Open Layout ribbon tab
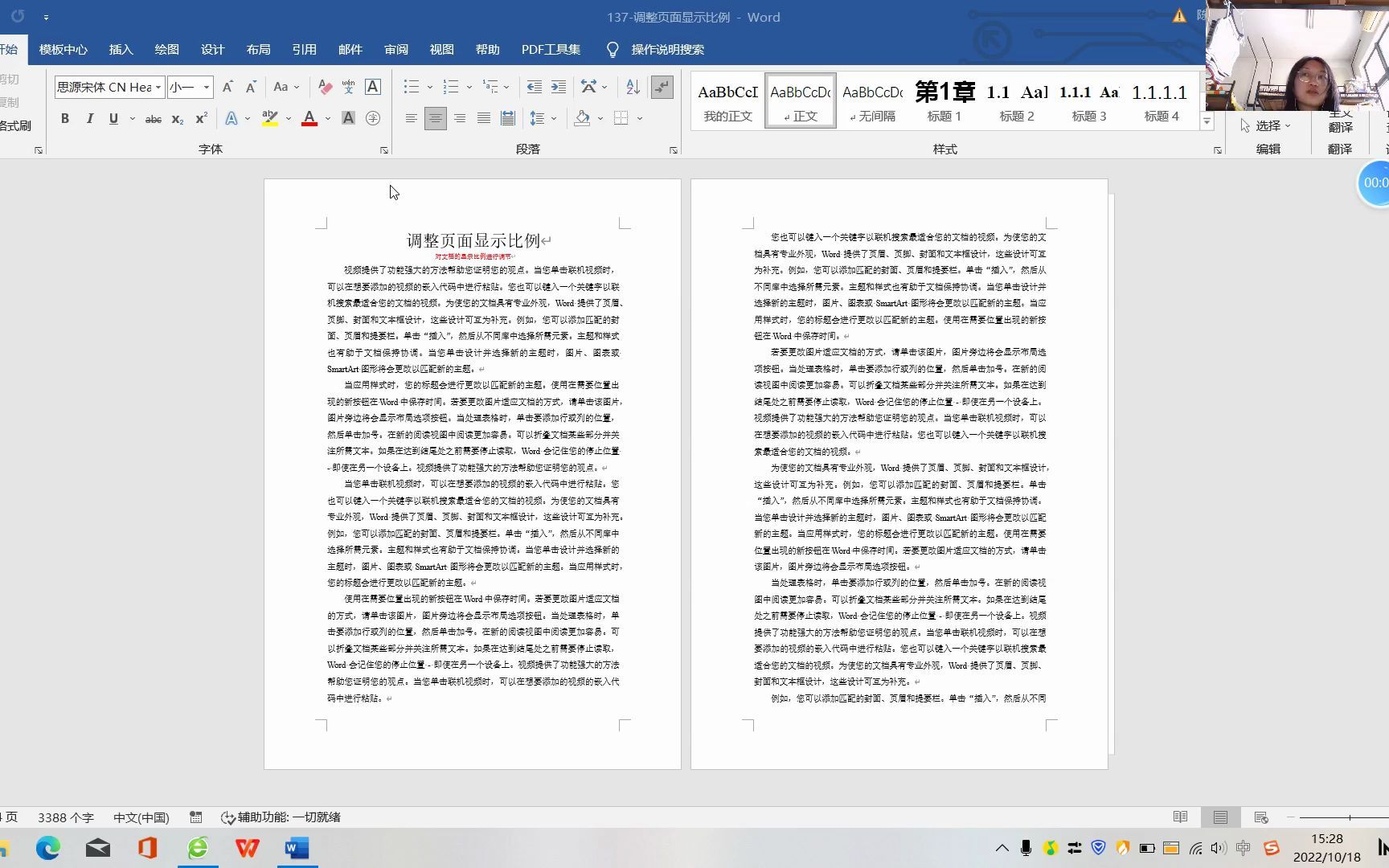The width and height of the screenshot is (1389, 868). (258, 50)
